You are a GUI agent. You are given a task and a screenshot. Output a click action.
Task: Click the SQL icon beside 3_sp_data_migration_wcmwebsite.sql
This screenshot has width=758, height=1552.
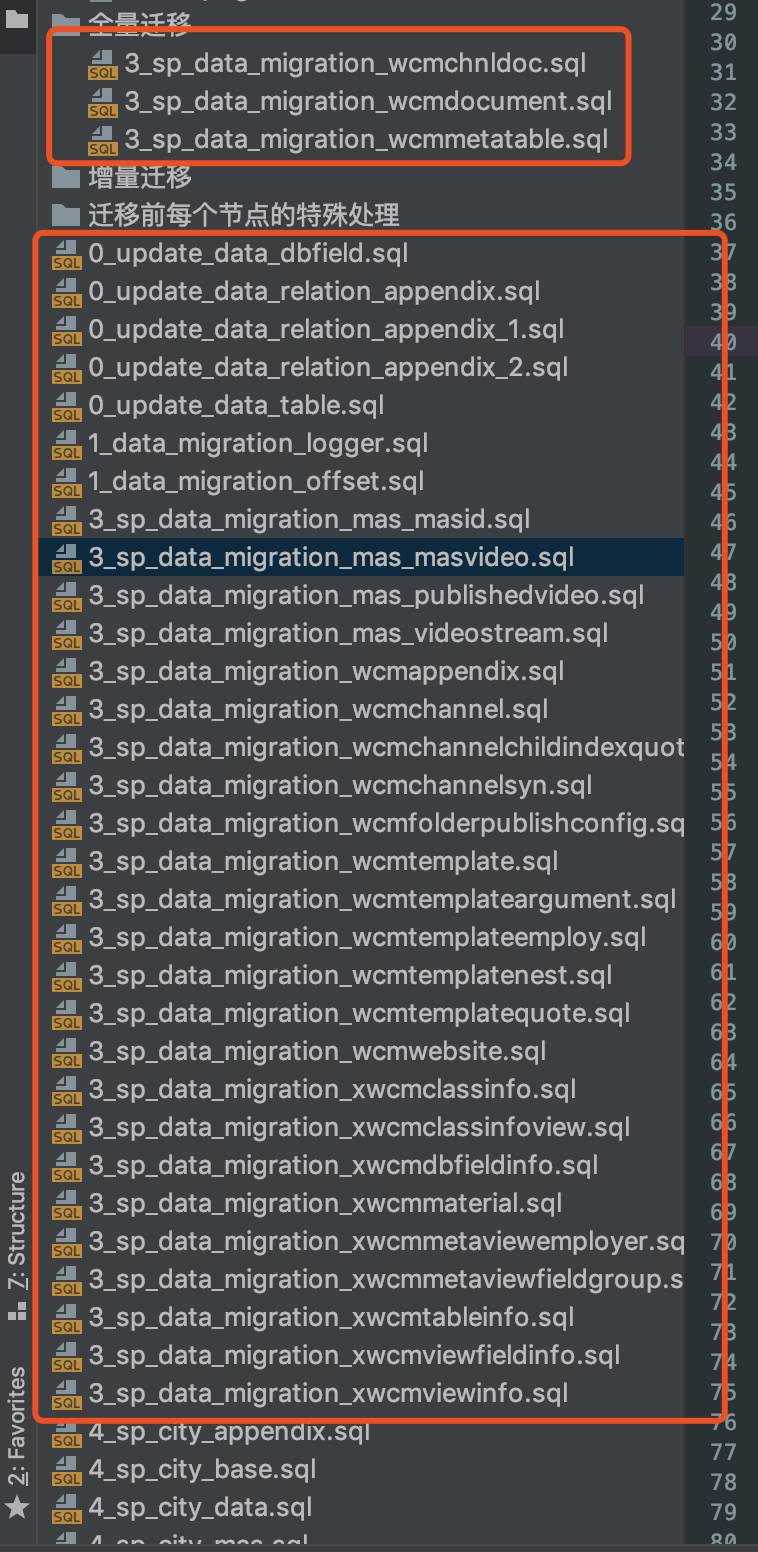(x=67, y=1053)
